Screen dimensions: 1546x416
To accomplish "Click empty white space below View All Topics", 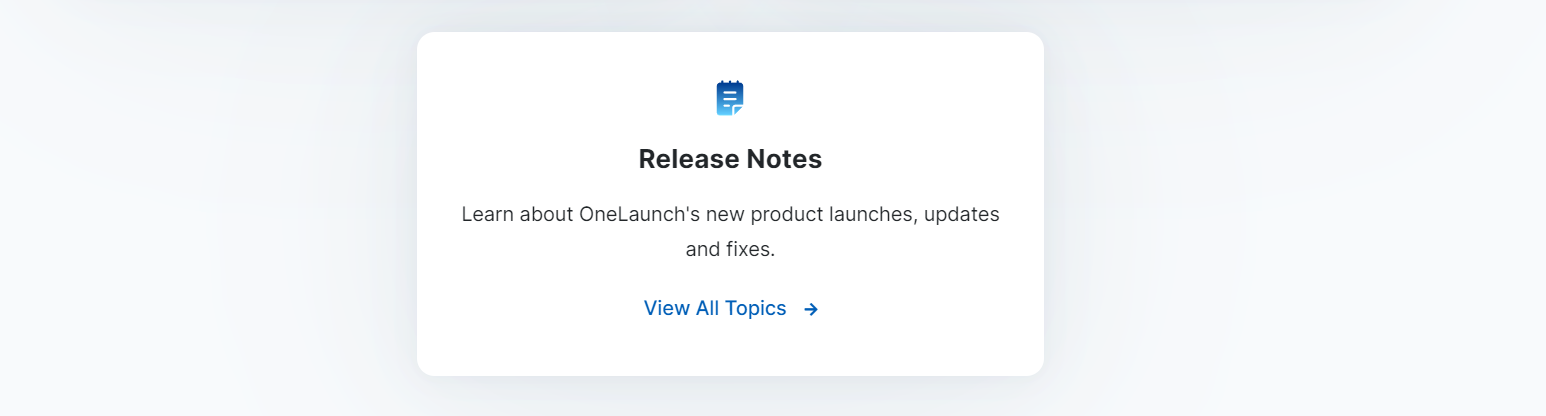I will [x=730, y=348].
